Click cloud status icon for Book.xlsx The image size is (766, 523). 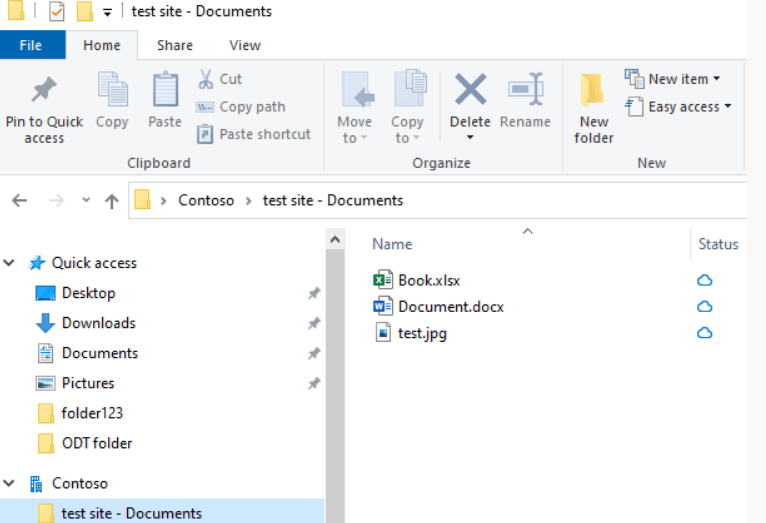tap(704, 280)
